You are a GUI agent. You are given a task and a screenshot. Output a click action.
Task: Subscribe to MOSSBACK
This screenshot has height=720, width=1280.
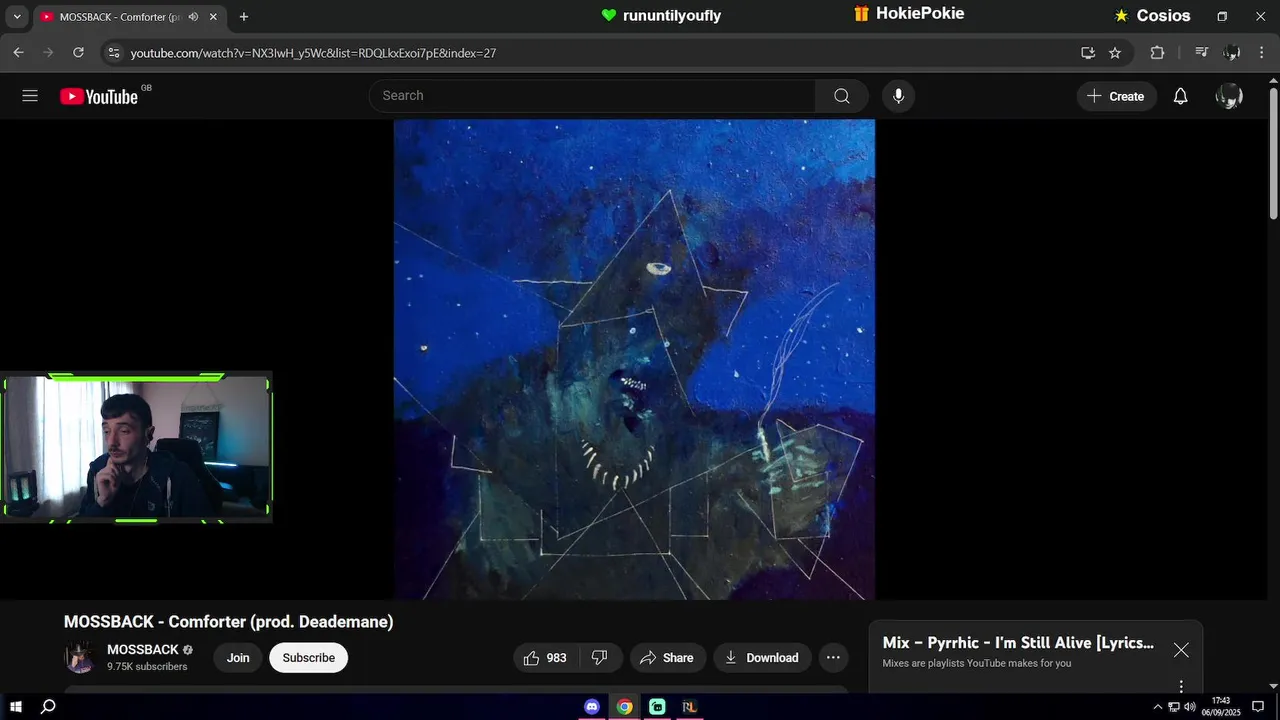click(x=308, y=658)
